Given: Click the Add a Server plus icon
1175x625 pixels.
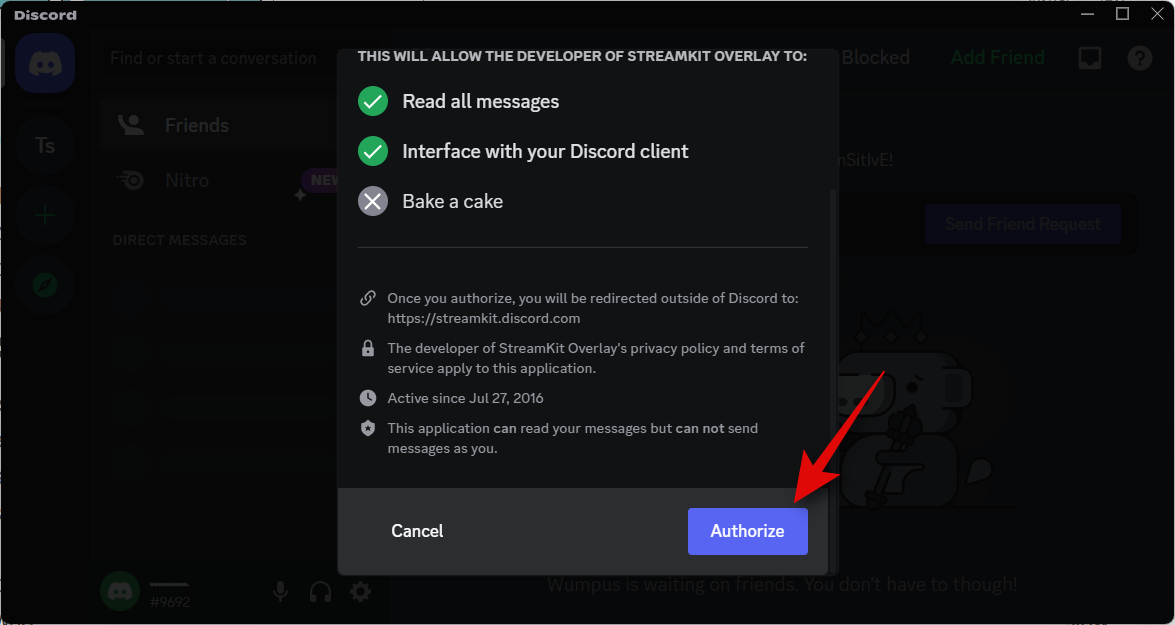Looking at the screenshot, I should click(45, 215).
